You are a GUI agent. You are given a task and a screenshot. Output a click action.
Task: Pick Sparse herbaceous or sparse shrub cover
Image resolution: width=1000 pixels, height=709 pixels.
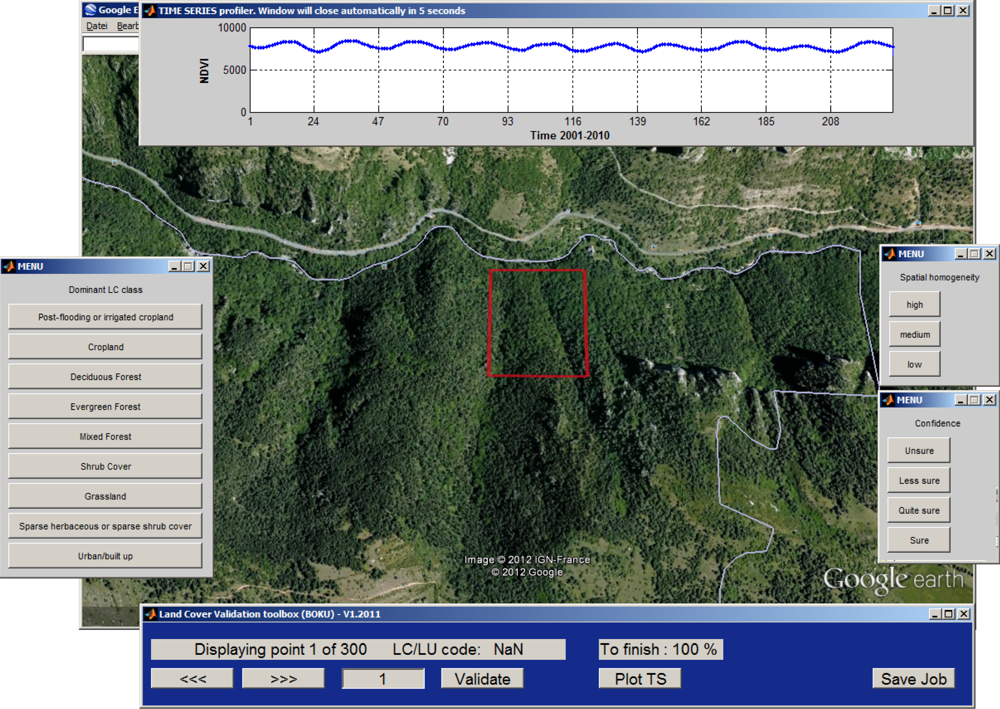pos(105,526)
